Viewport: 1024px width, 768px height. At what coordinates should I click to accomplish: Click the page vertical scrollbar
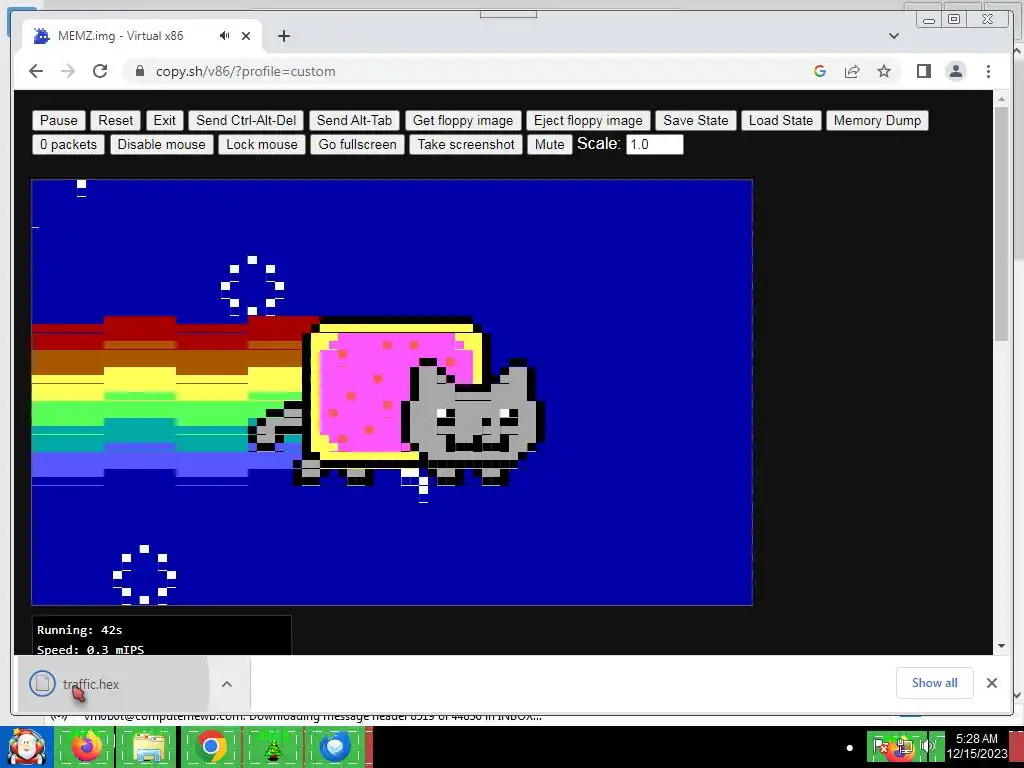1002,222
